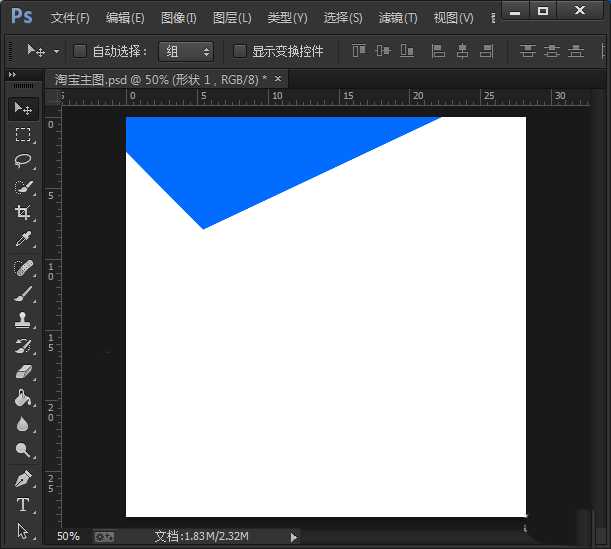
Task: Expand the document info status bar arrow
Action: (293, 537)
